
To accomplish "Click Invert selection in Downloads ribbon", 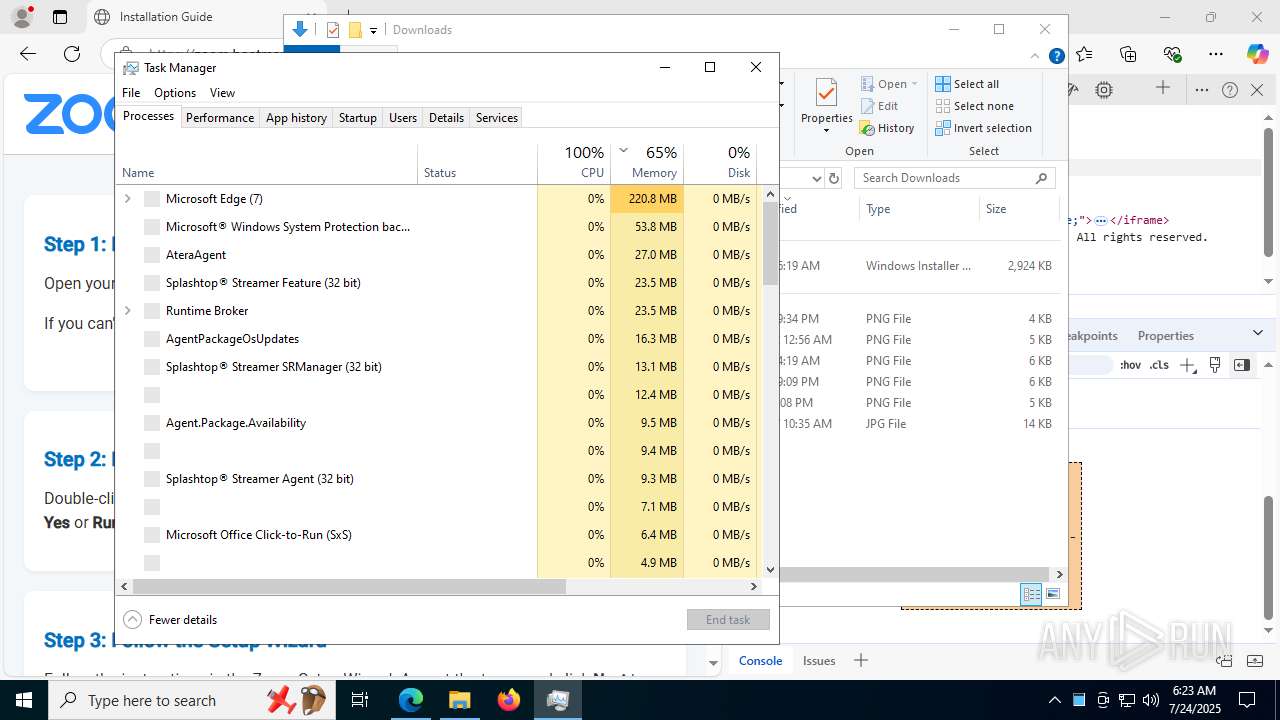I will click(983, 128).
